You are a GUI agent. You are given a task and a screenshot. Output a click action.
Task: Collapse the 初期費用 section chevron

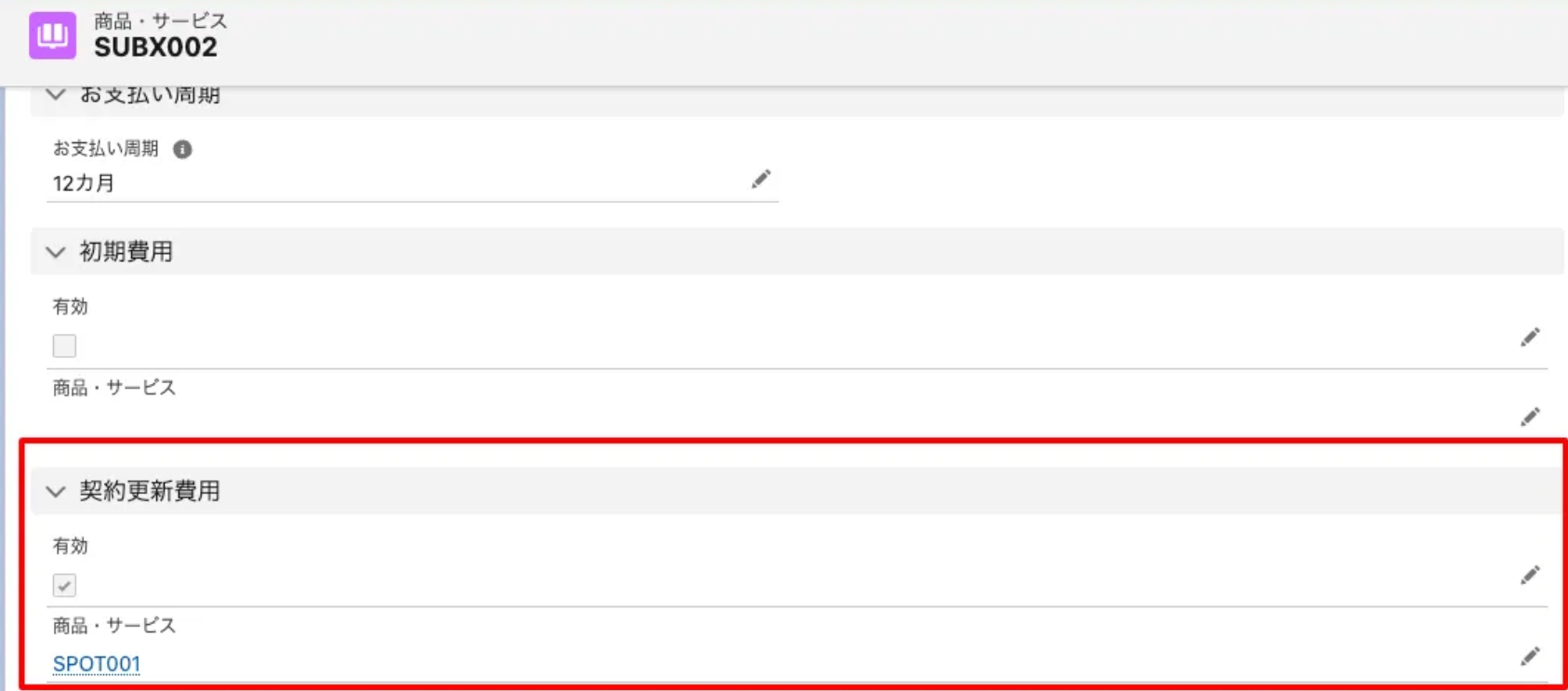56,252
